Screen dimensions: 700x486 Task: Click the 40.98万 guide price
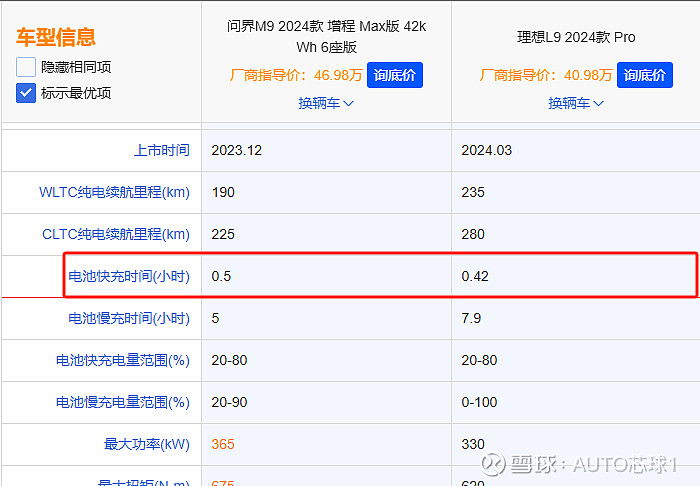(x=588, y=75)
